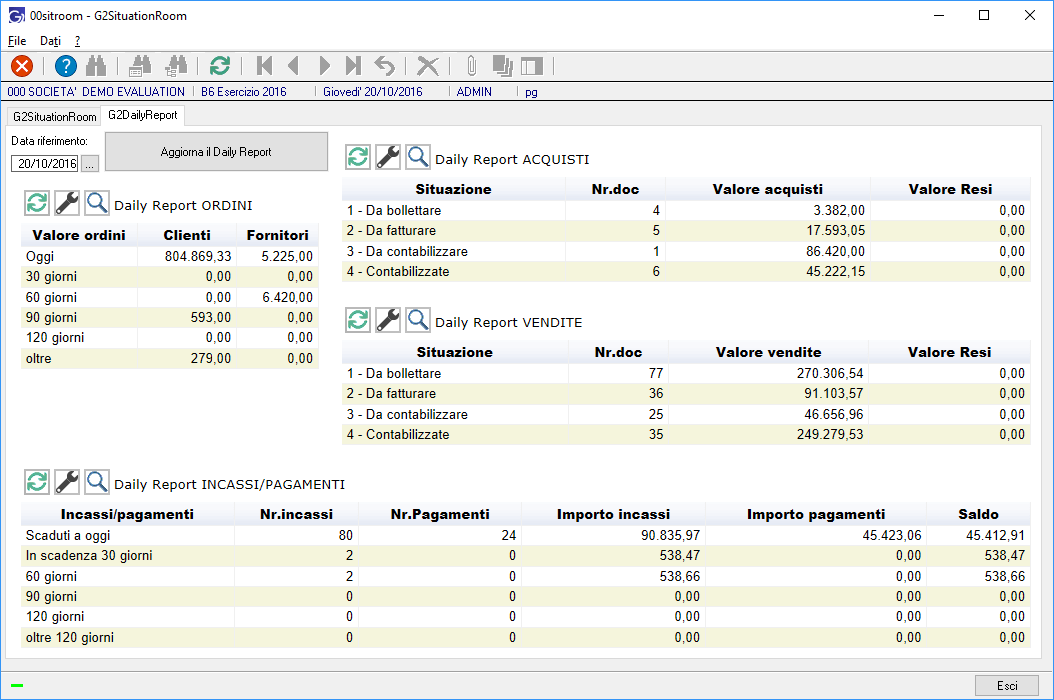Click magnifier for Daily Report ACQUISTI
Screen dimensions: 1054x700
pos(417,157)
